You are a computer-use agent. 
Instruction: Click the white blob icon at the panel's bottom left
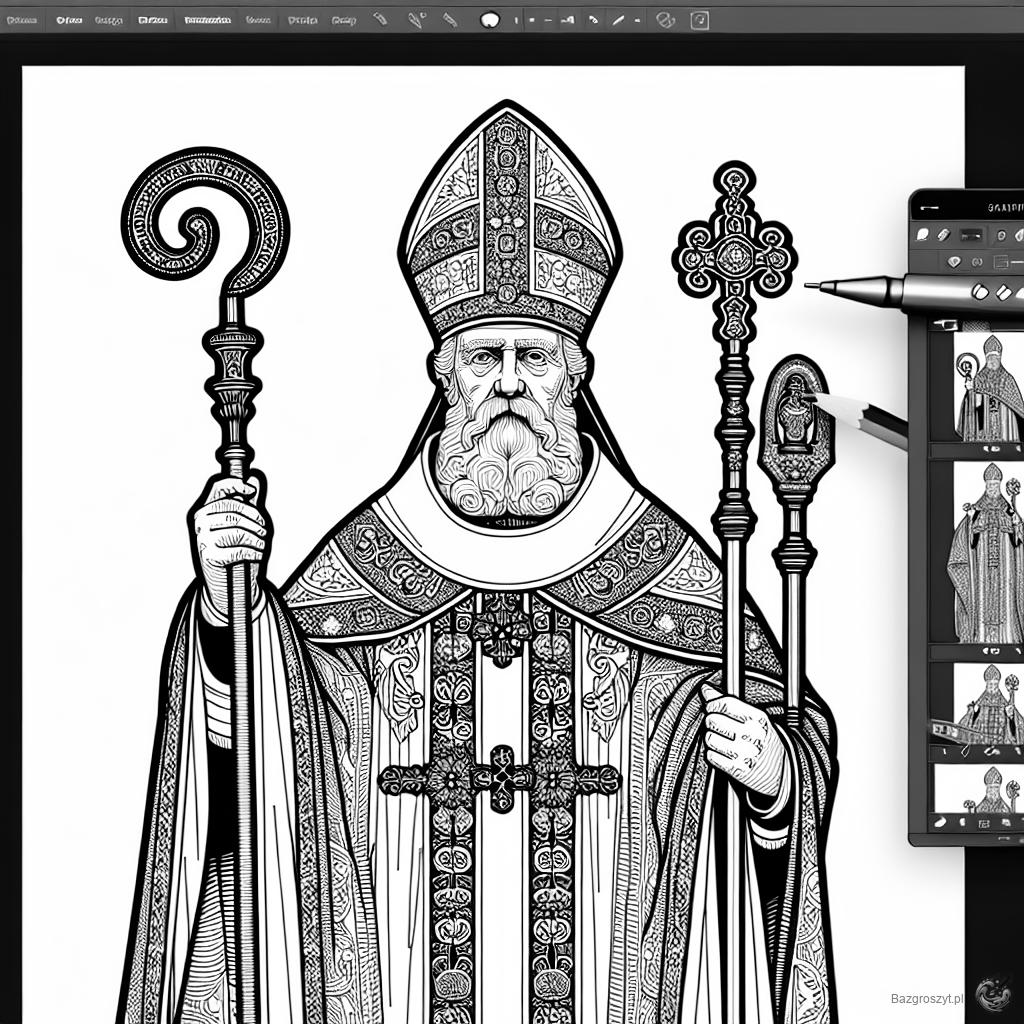point(940,823)
